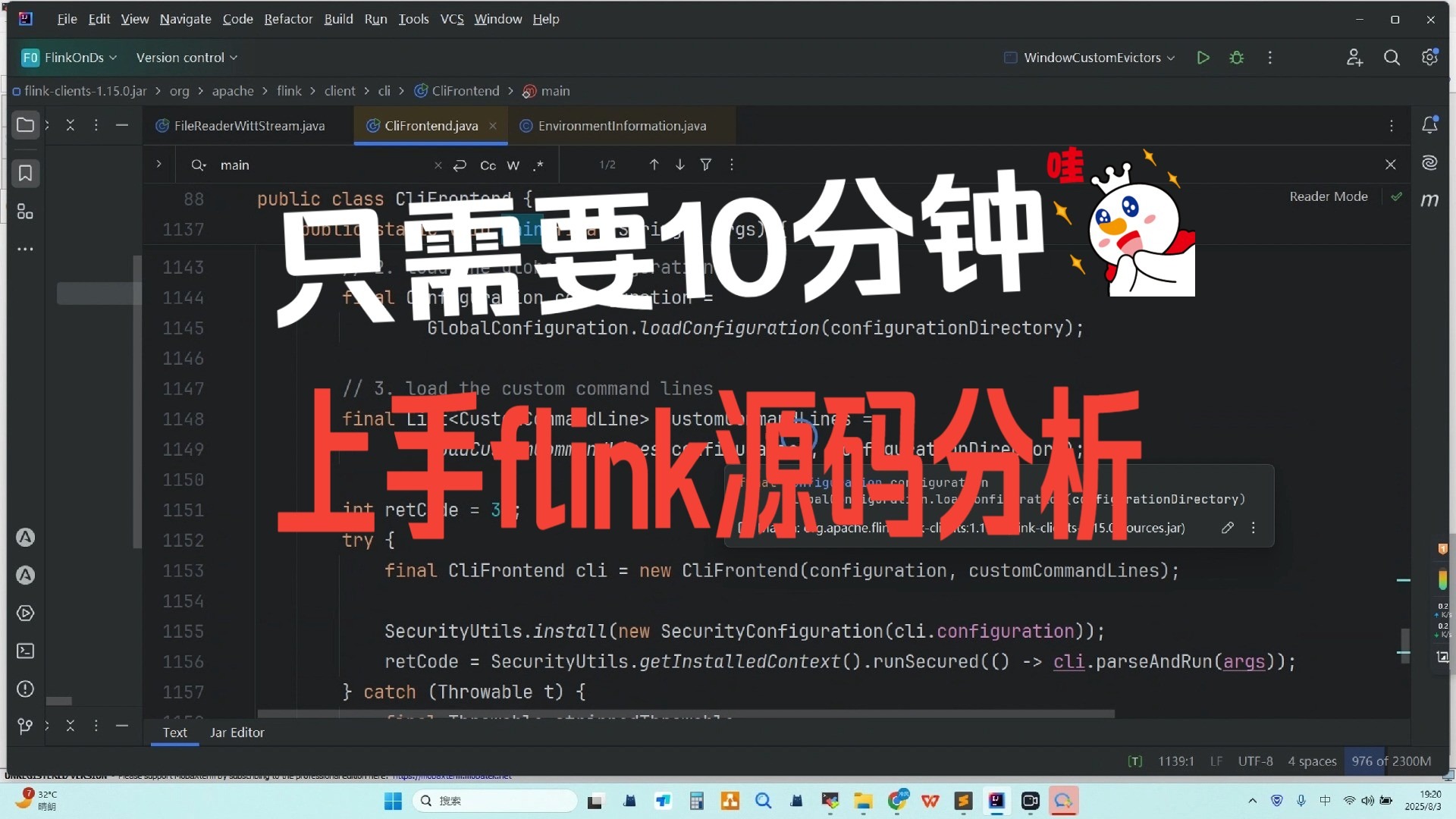The image size is (1456, 819).
Task: Open Version control dropdown
Action: pyautogui.click(x=187, y=58)
